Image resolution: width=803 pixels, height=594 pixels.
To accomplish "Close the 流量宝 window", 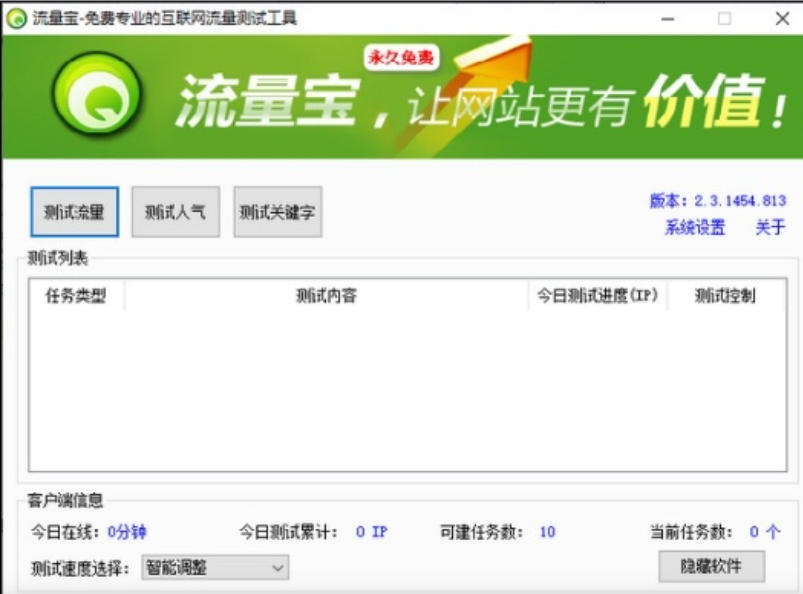I will click(781, 18).
